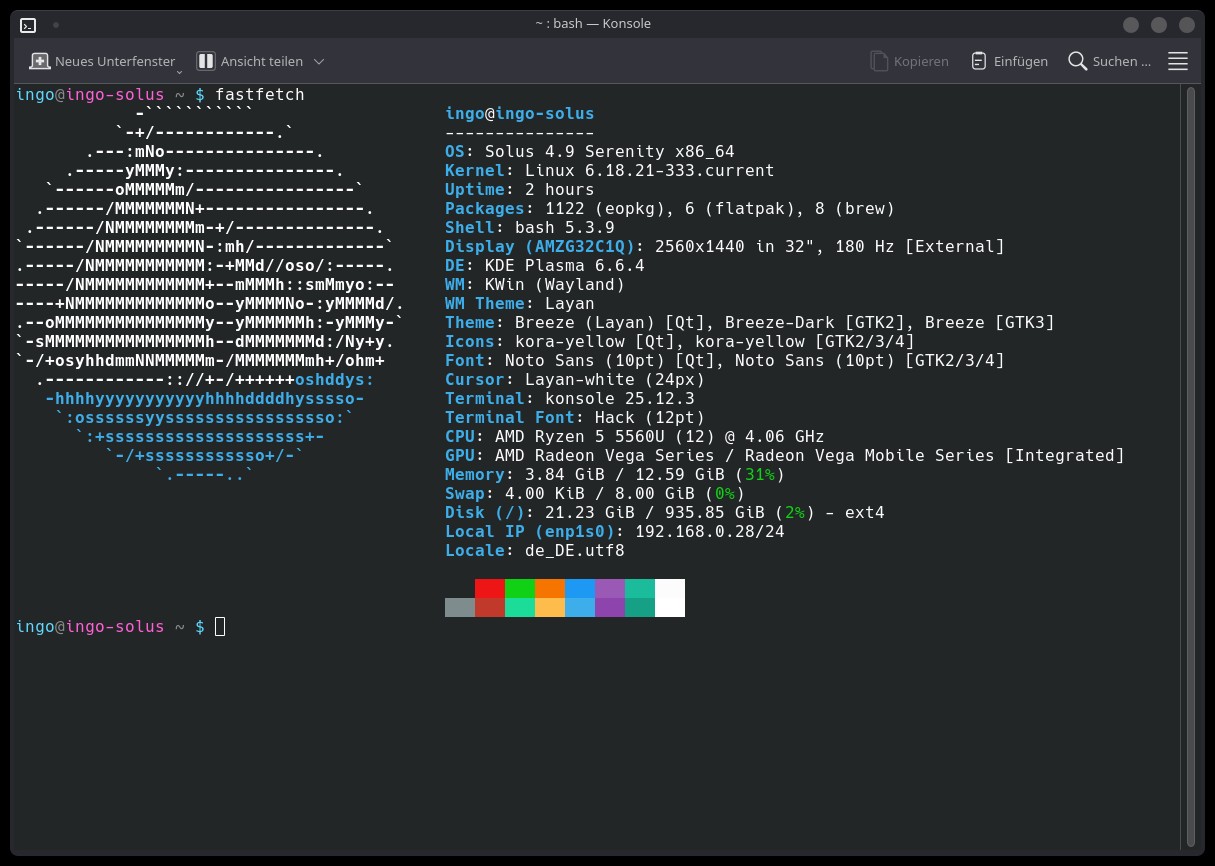Click the 'Theme: Breeze (Layan) [Qt]' line

tap(750, 322)
